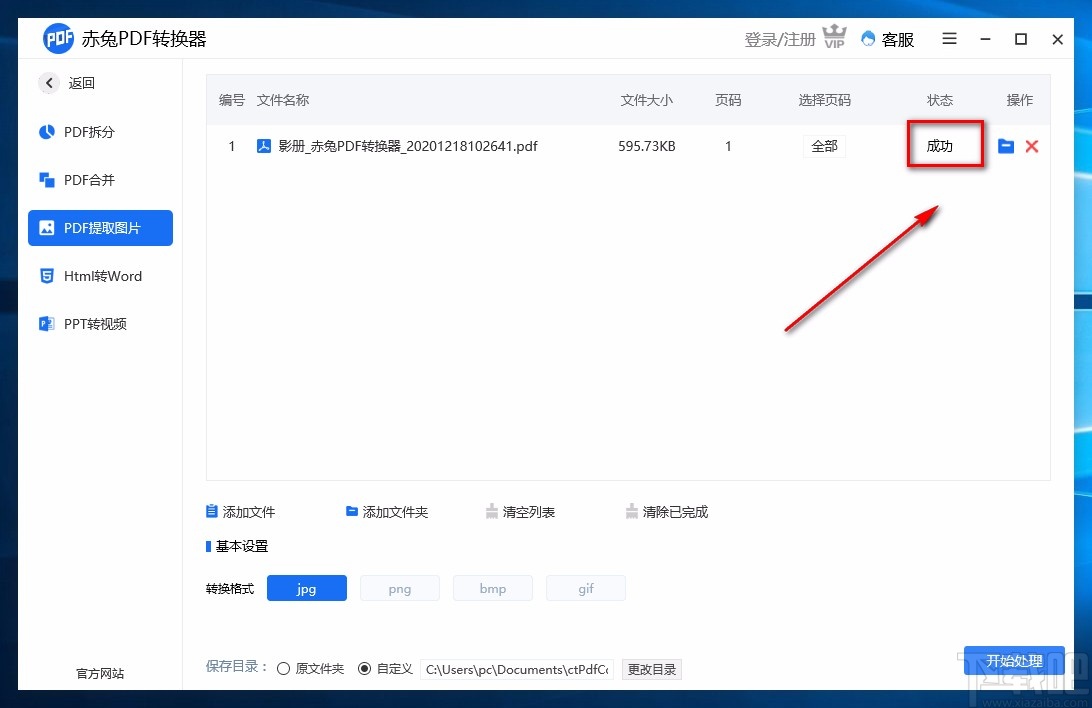Contact 客服 customer service
1092x708 pixels.
(887, 39)
